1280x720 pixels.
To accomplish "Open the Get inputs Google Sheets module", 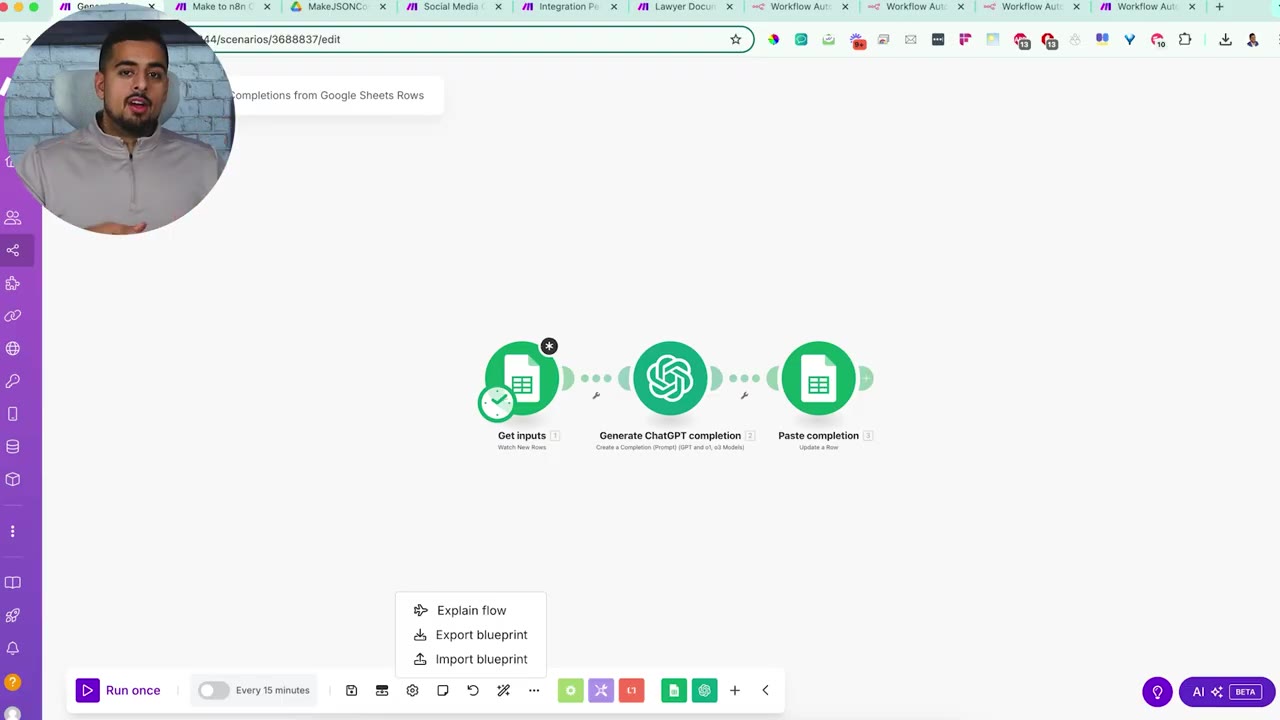I will (522, 378).
